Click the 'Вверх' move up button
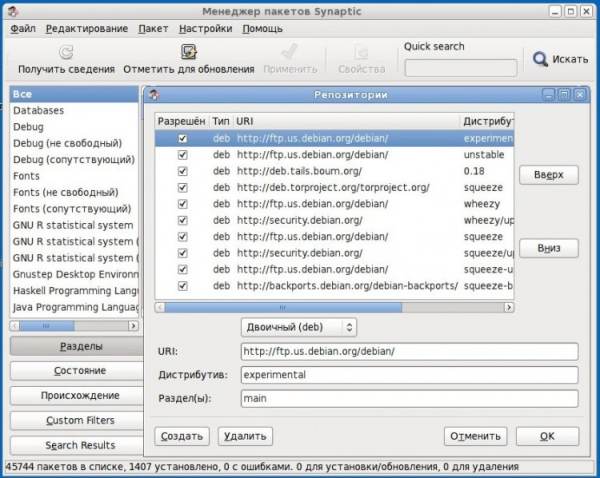This screenshot has width=600, height=478. [x=549, y=175]
